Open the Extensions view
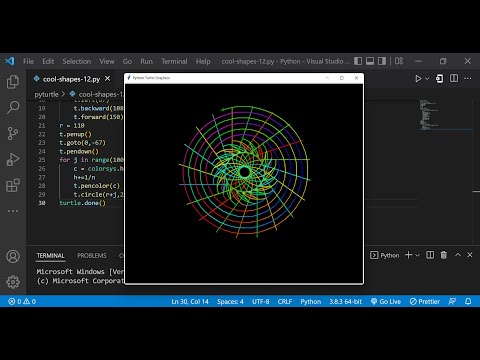 click(x=13, y=185)
